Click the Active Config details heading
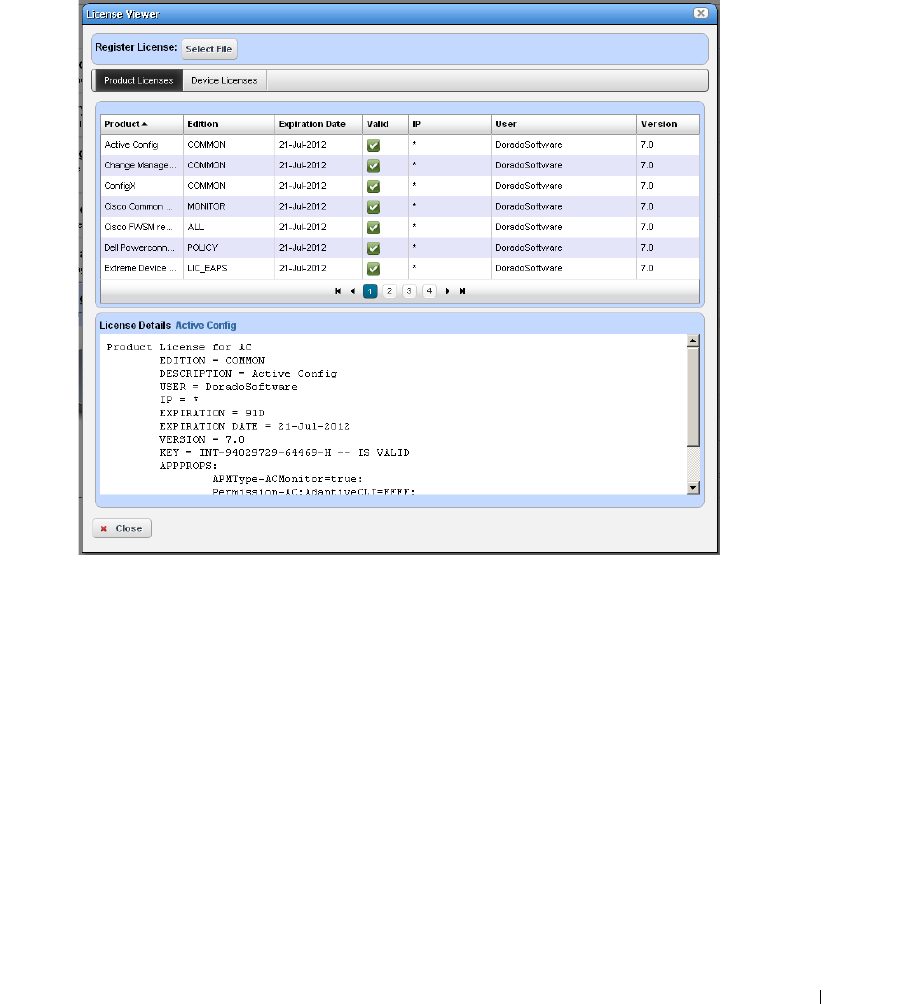Image resolution: width=900 pixels, height=1004 pixels. click(205, 325)
